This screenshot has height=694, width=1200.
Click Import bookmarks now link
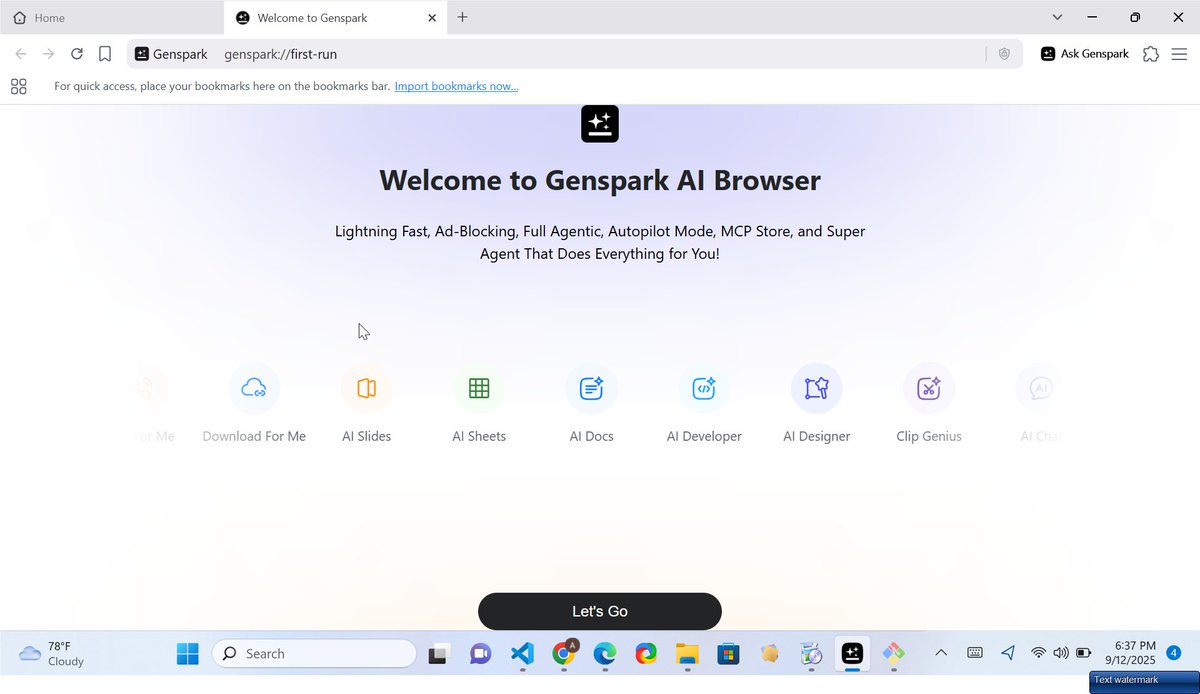pos(456,86)
